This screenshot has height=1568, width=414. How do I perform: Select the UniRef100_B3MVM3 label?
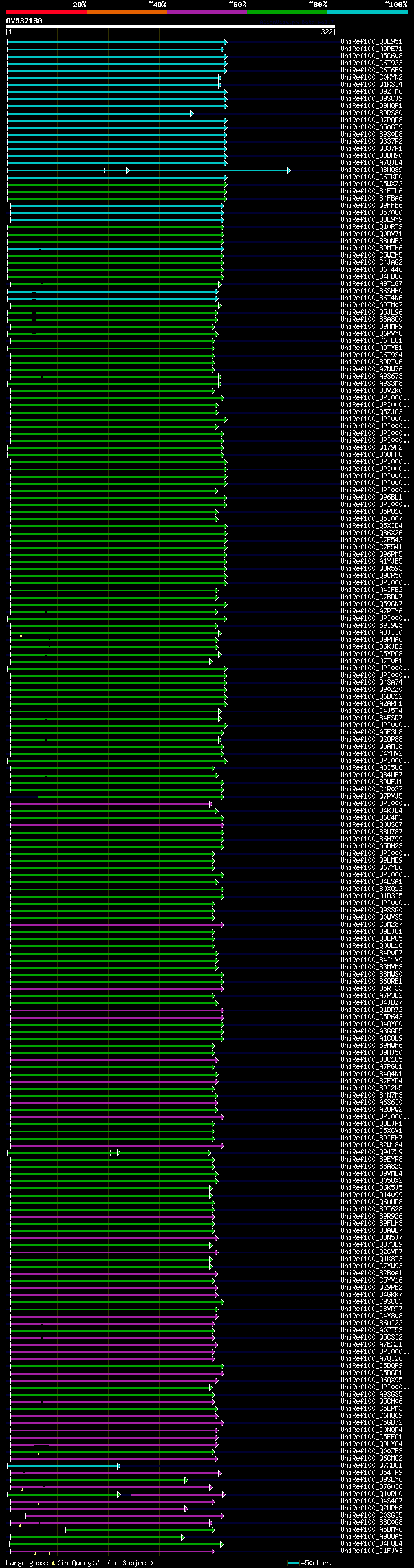tap(371, 967)
